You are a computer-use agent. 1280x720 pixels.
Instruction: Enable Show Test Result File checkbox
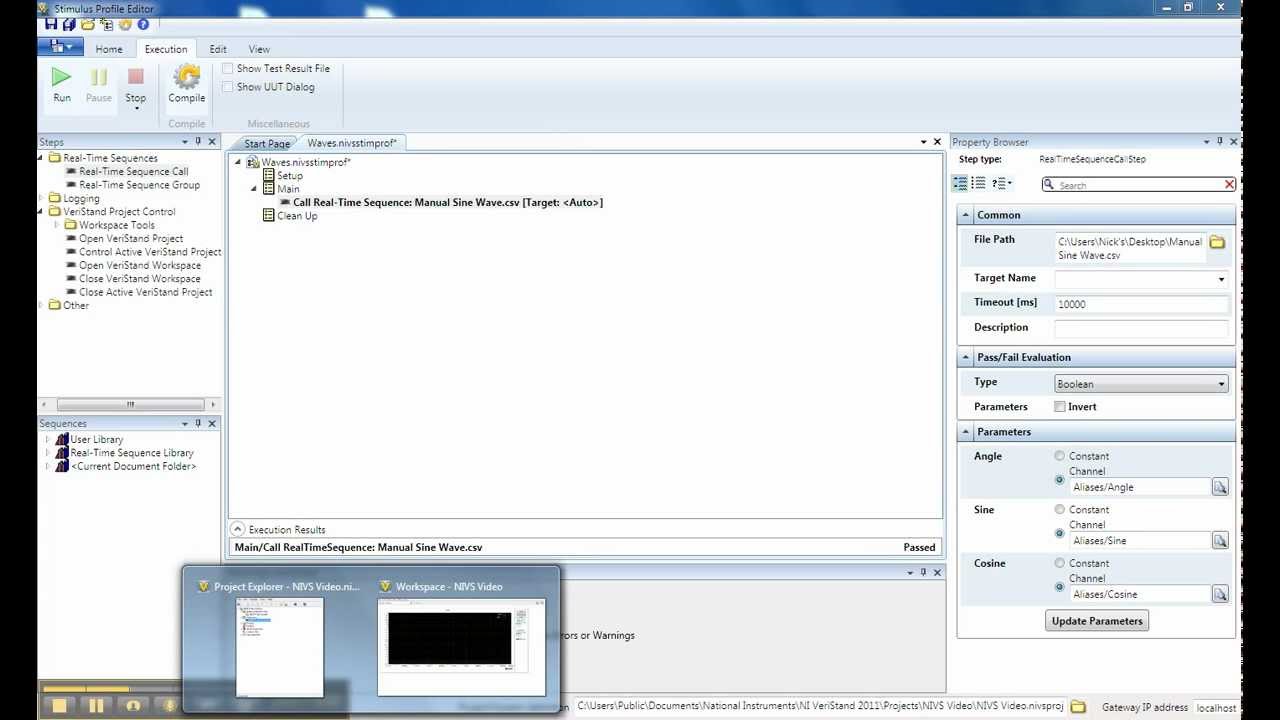pyautogui.click(x=228, y=68)
